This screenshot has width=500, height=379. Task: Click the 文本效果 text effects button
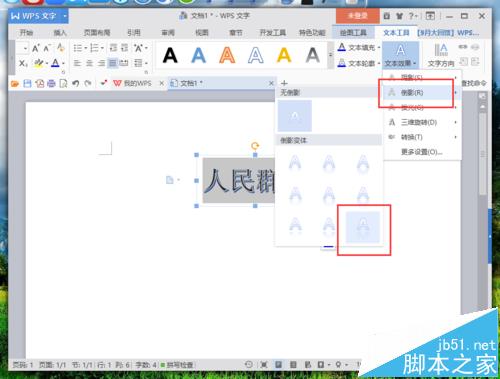(400, 55)
